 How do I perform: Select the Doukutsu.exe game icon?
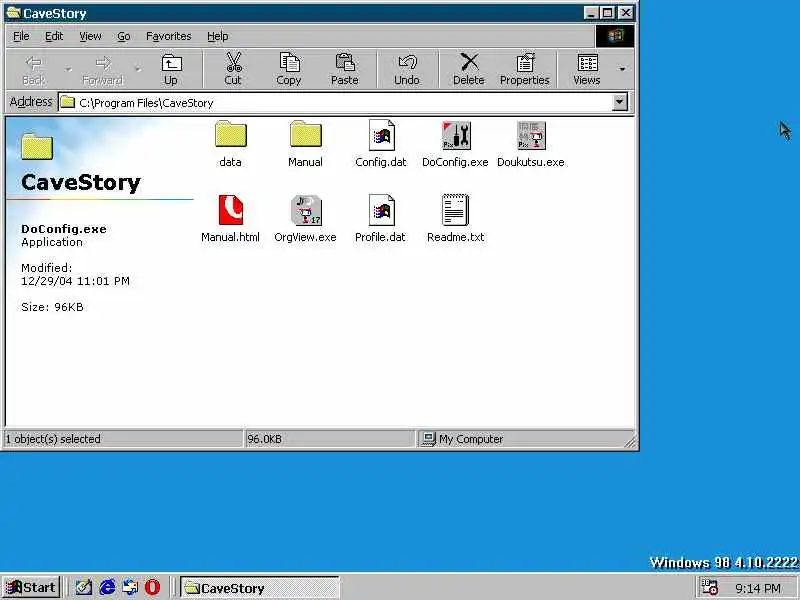531,135
